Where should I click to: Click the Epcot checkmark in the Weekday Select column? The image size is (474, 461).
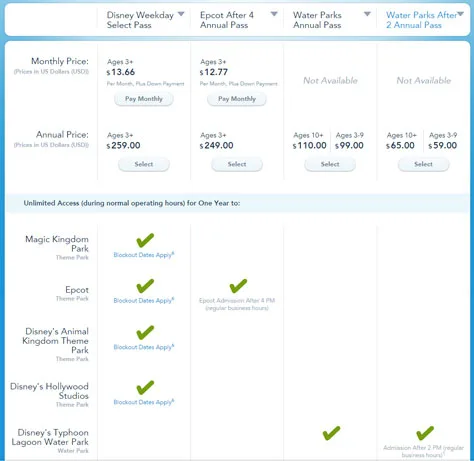tap(145, 286)
